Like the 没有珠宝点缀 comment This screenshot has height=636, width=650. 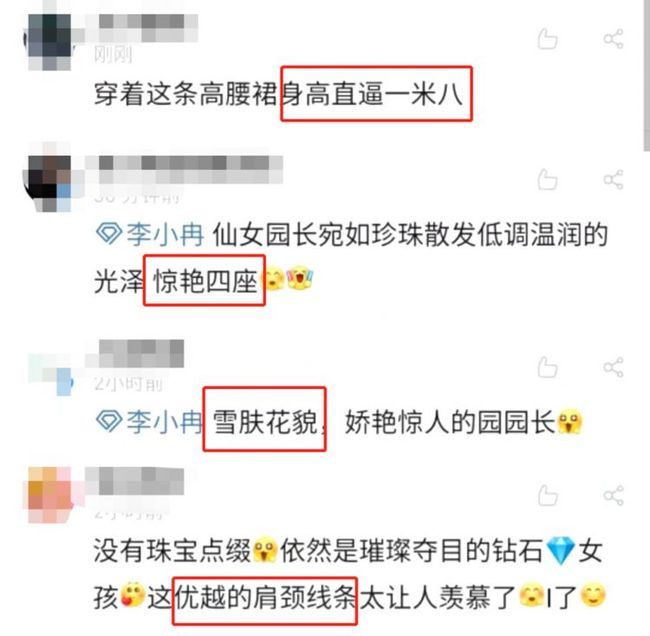(547, 495)
